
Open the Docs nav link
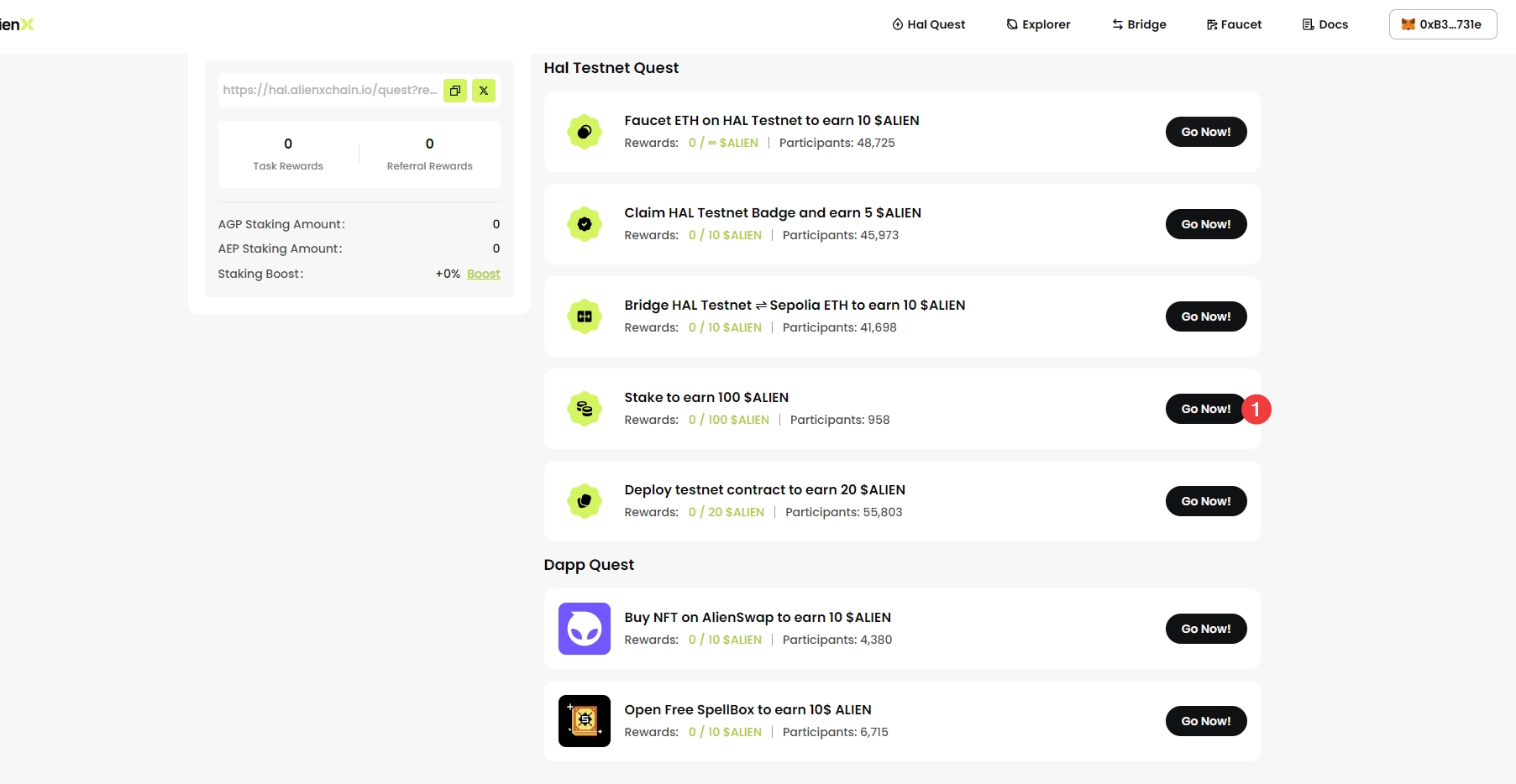pyautogui.click(x=1325, y=24)
